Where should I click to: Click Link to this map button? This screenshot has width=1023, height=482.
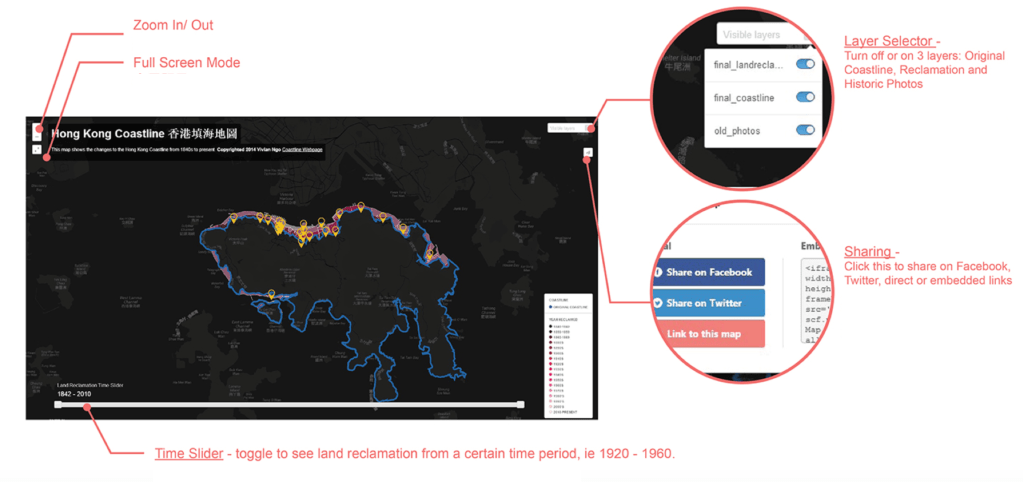708,333
